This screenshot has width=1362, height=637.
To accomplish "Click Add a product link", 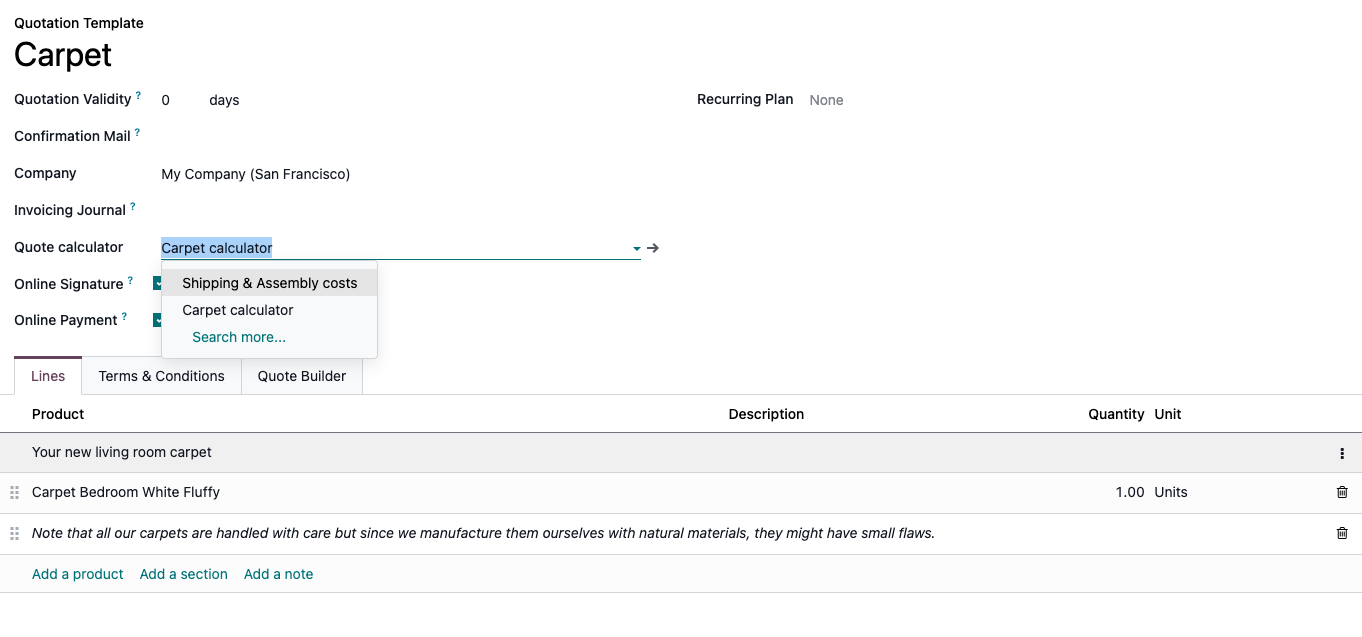I will [78, 574].
